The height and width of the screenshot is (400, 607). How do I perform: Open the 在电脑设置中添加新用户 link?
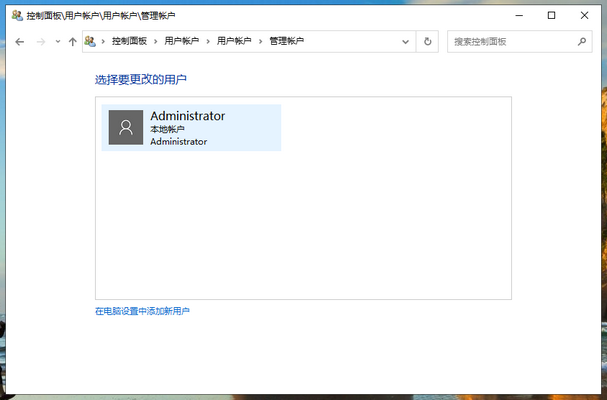tap(142, 311)
